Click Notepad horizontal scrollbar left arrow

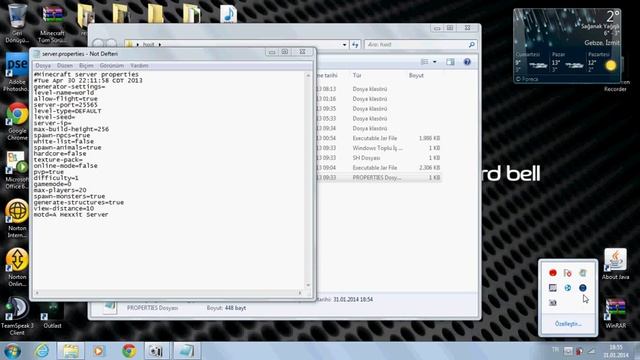tap(37, 293)
